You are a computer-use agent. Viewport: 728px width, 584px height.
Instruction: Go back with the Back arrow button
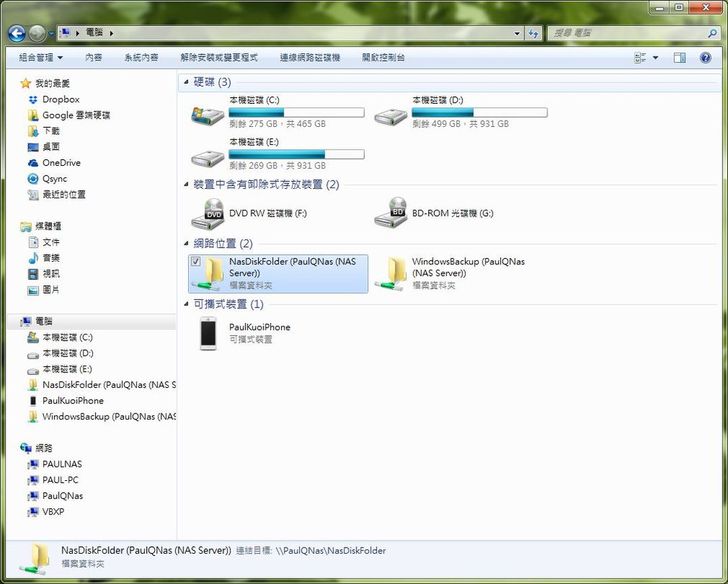pos(17,33)
